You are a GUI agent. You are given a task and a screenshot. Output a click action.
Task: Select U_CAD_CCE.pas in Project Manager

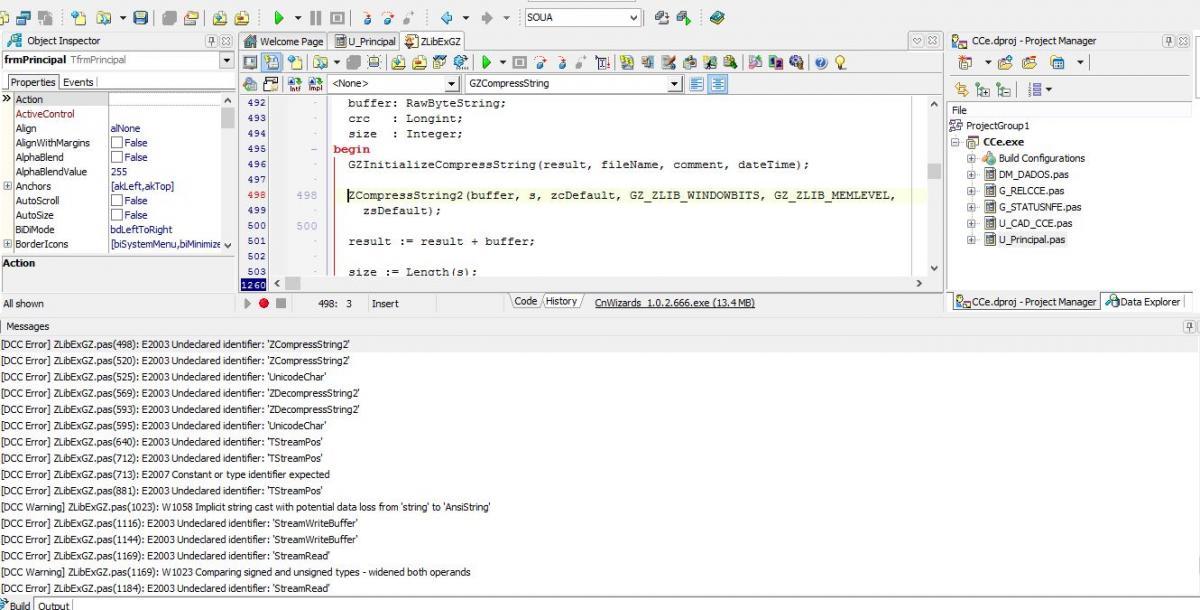coord(1034,223)
